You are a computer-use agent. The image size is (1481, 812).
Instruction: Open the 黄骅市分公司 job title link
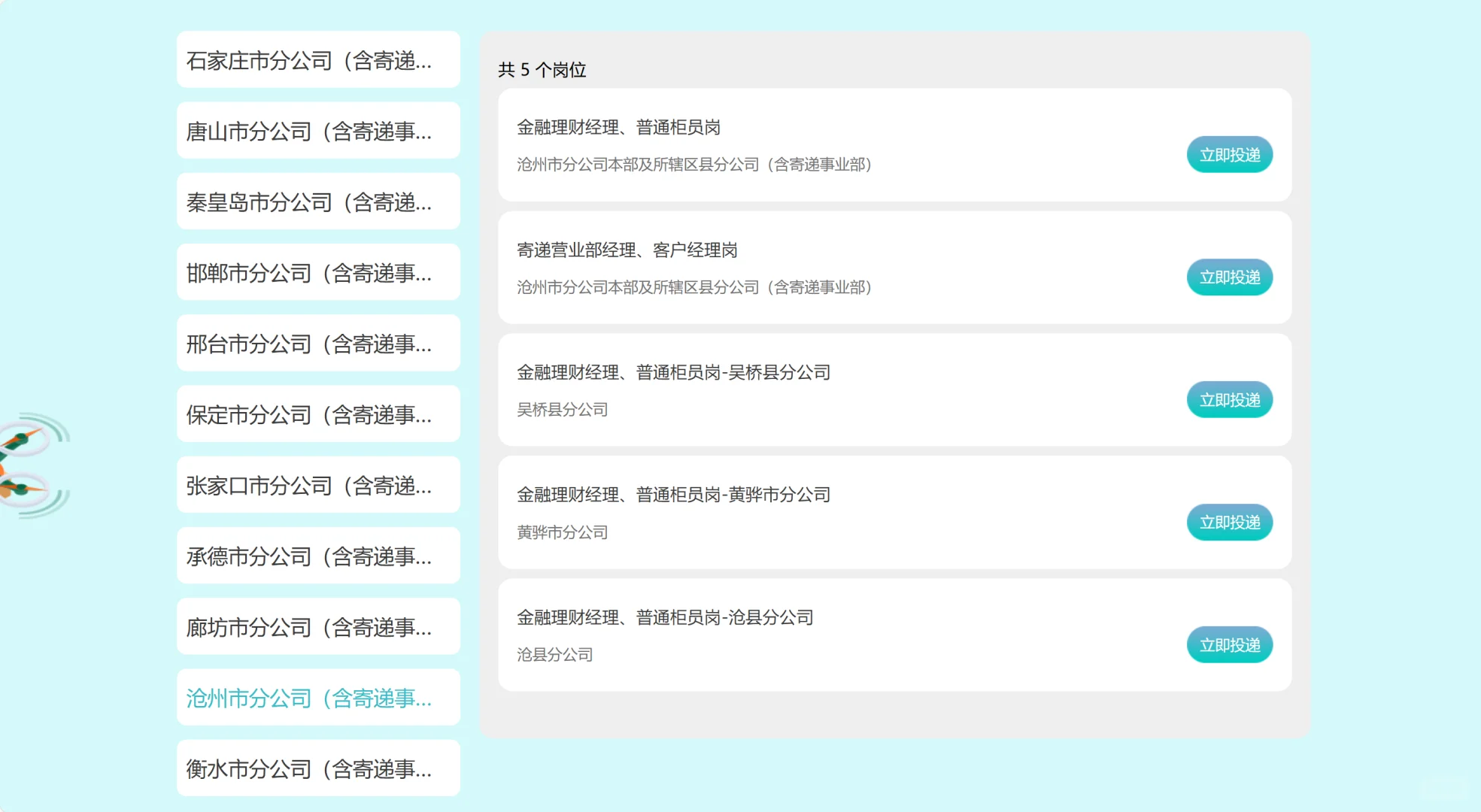672,495
